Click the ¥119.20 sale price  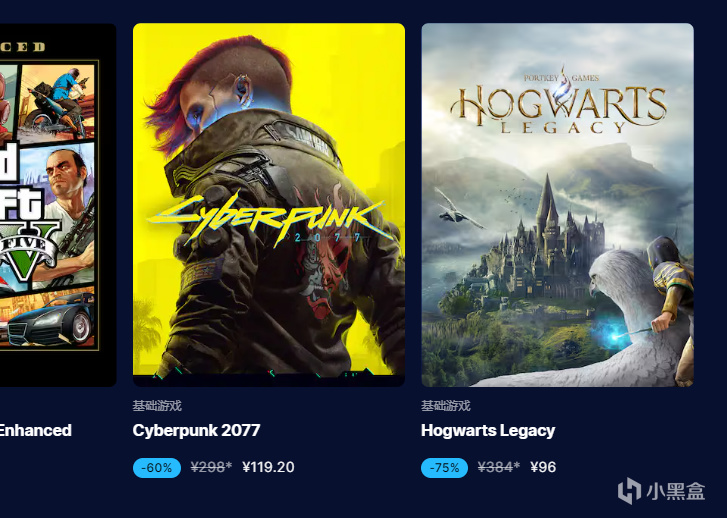click(268, 467)
